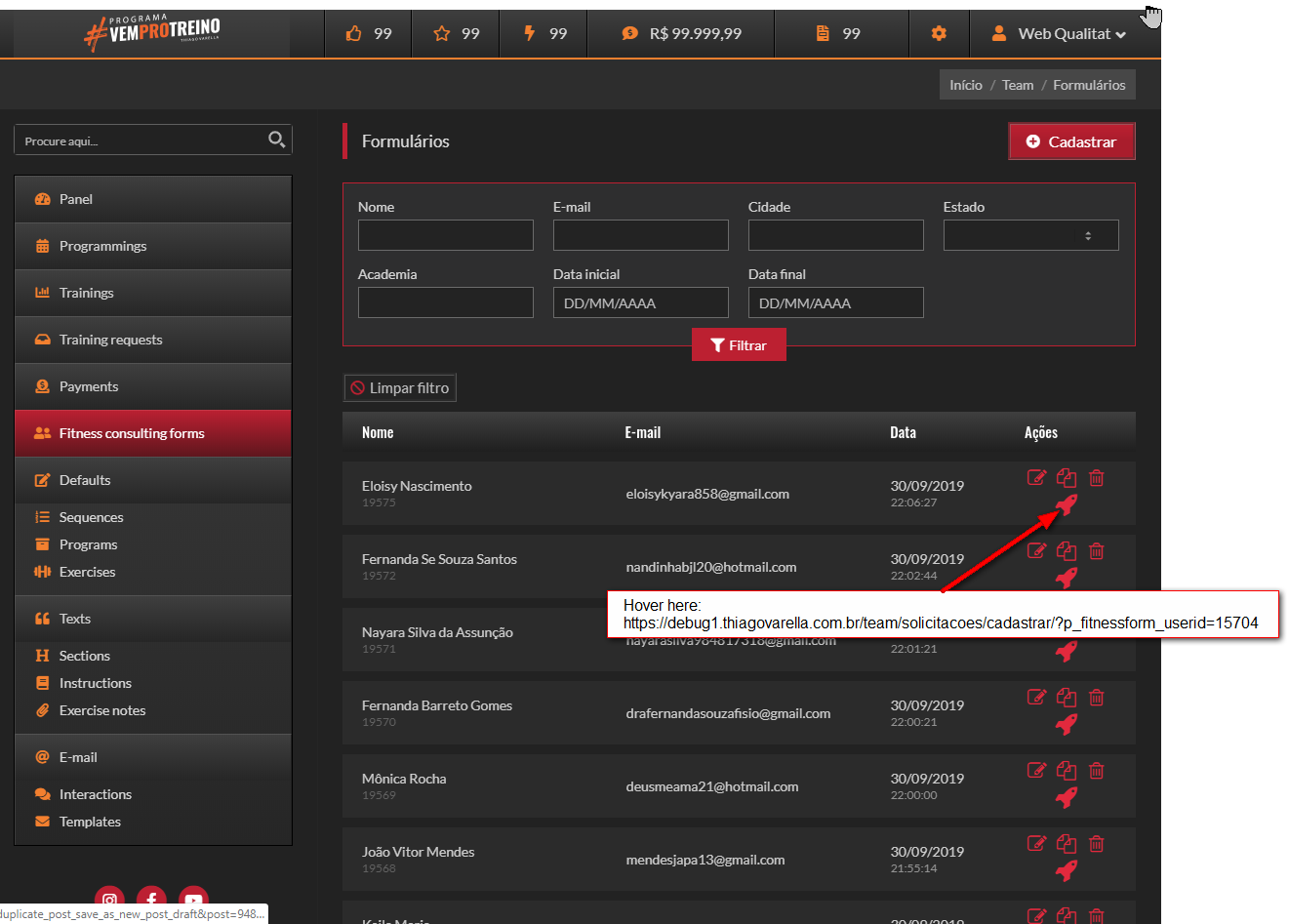The image size is (1289, 924).
Task: Edit Mônica Rocha's form
Action: click(x=1036, y=770)
